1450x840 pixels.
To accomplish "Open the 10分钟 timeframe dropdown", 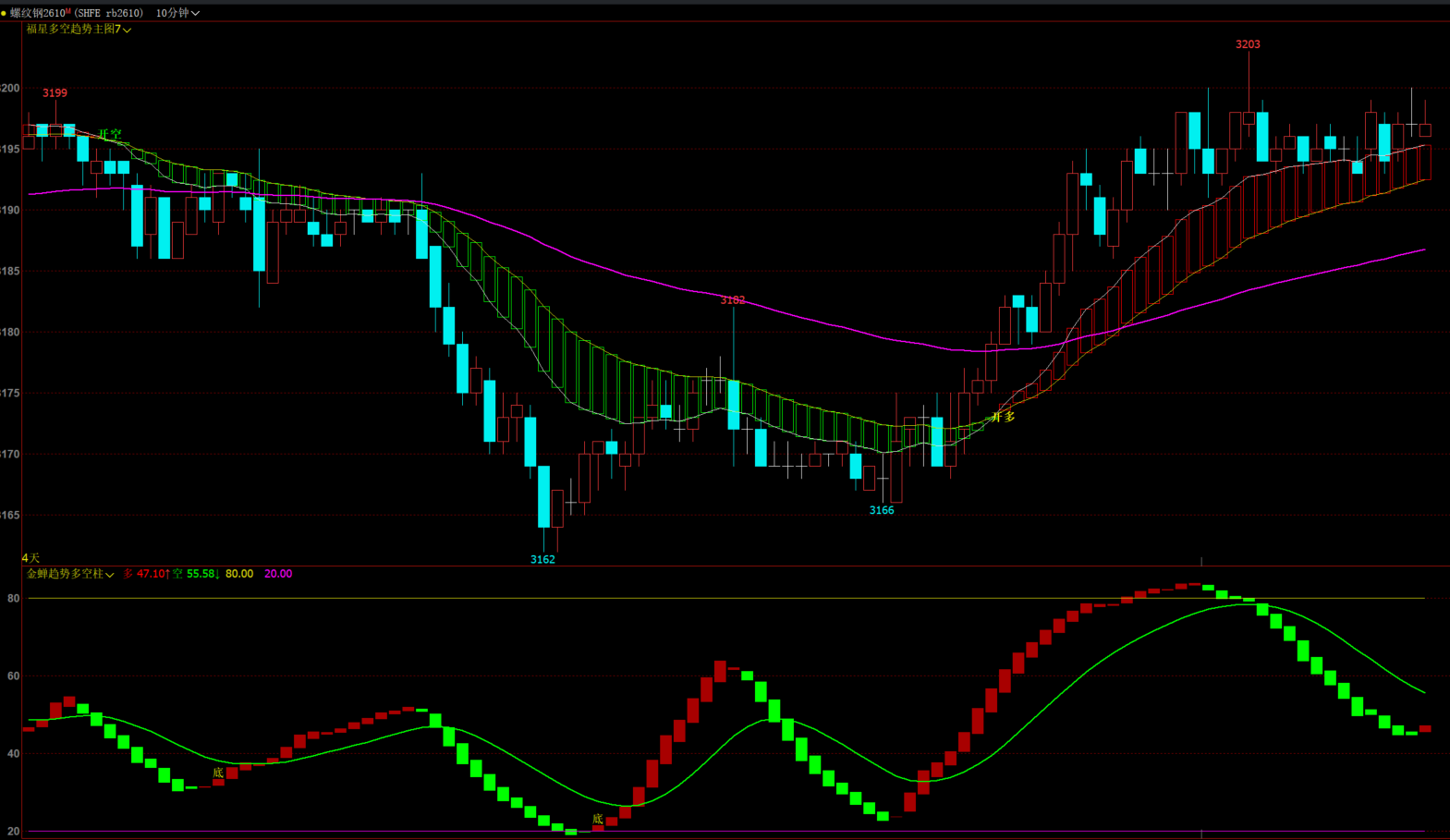I will [x=177, y=13].
